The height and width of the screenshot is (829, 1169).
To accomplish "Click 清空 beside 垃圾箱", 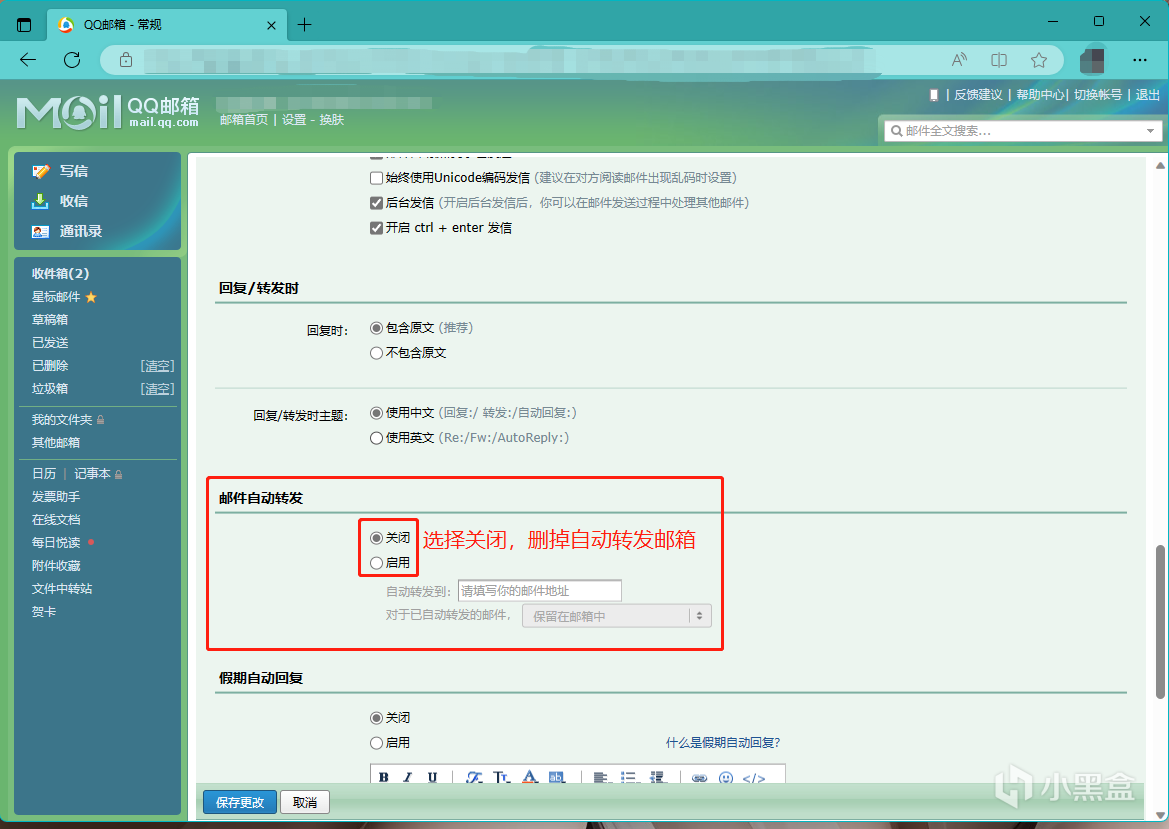I will tap(157, 389).
